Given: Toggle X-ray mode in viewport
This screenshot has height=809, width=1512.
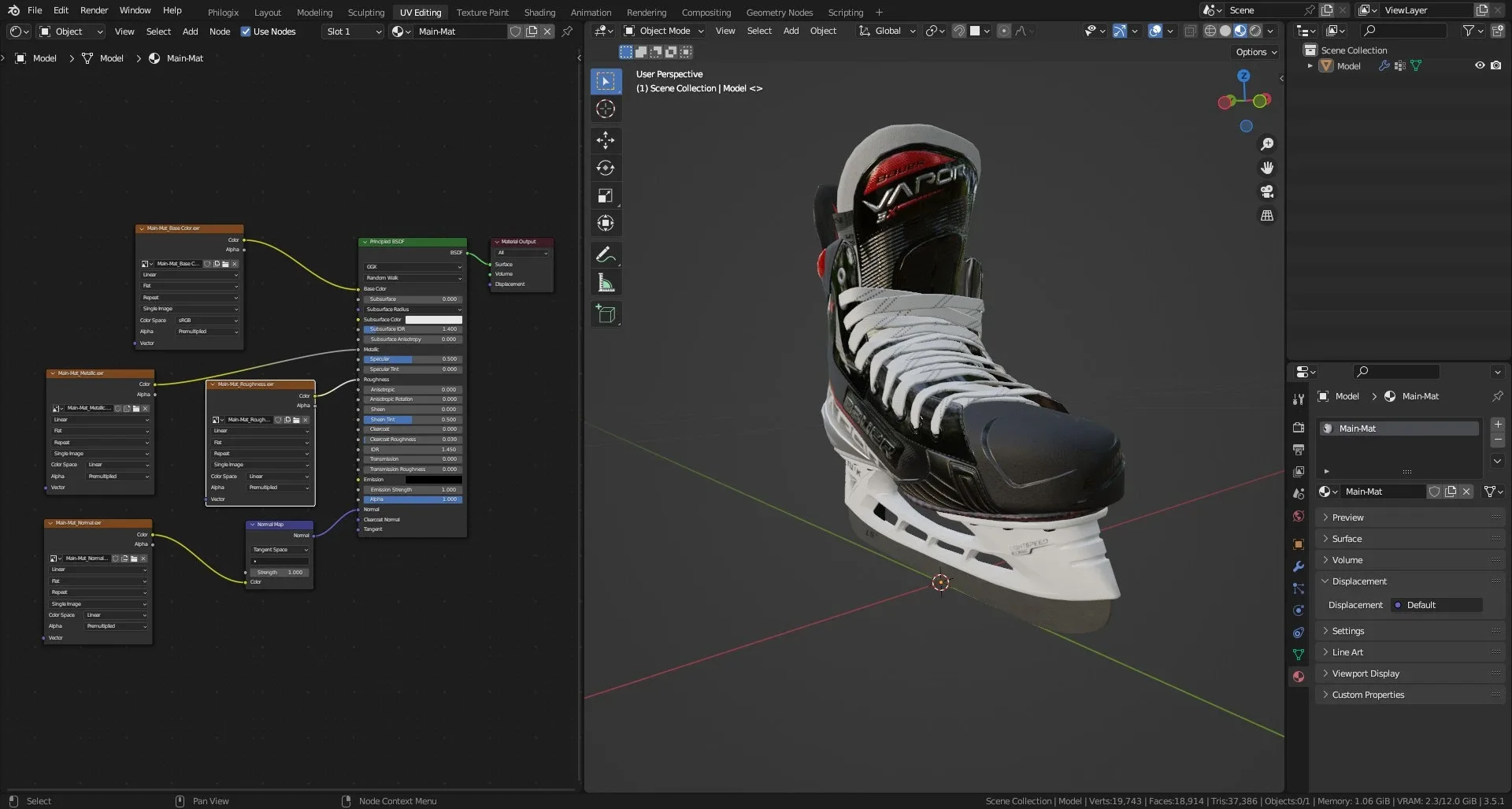Looking at the screenshot, I should [x=1190, y=31].
